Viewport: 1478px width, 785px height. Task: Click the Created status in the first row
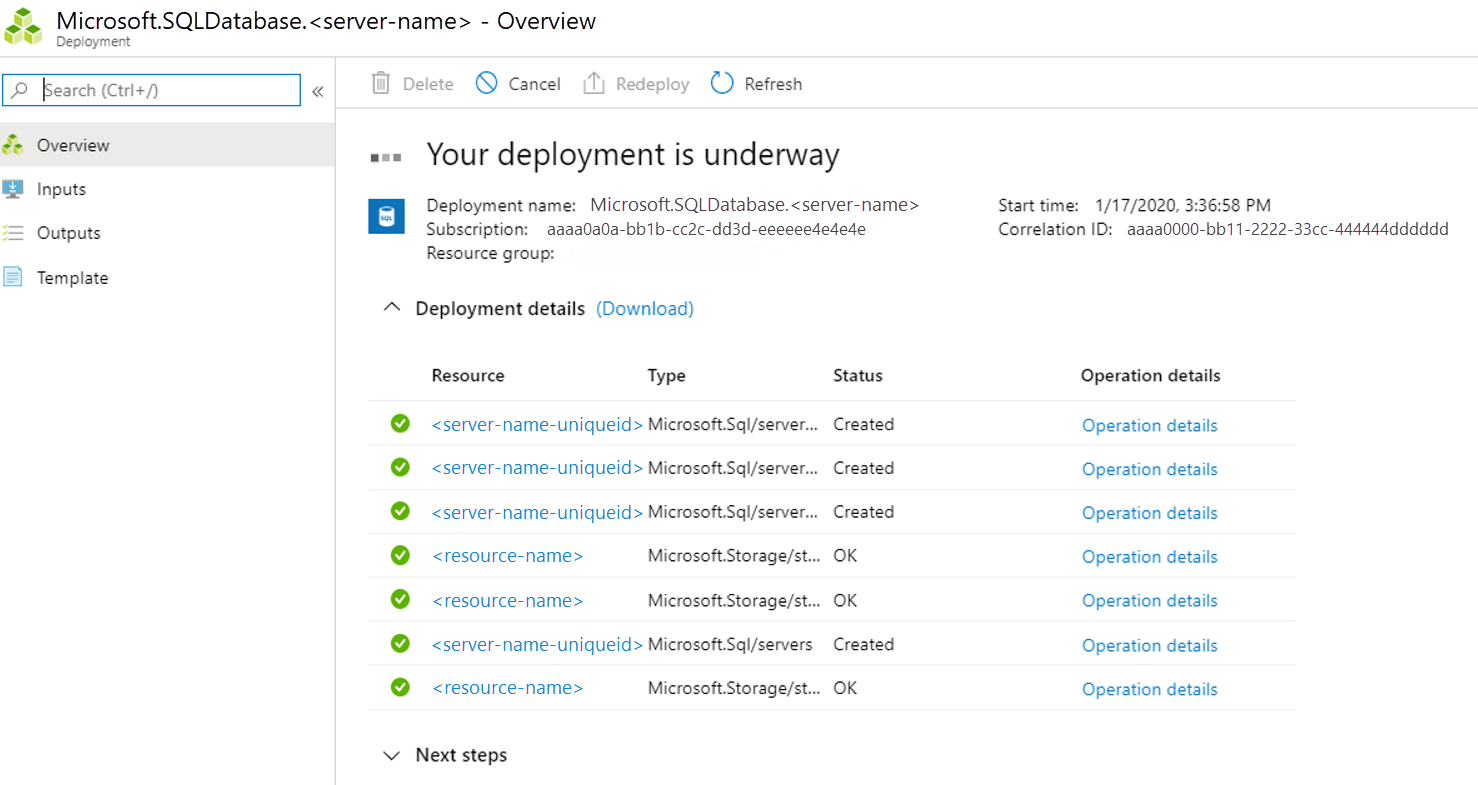(864, 424)
